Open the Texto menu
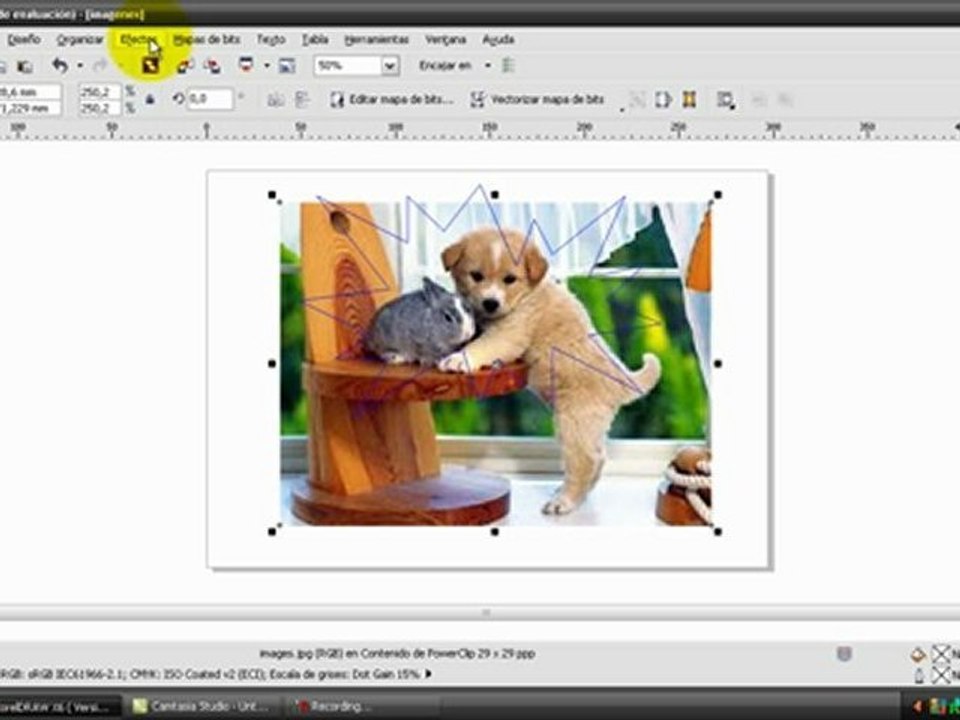 point(271,39)
